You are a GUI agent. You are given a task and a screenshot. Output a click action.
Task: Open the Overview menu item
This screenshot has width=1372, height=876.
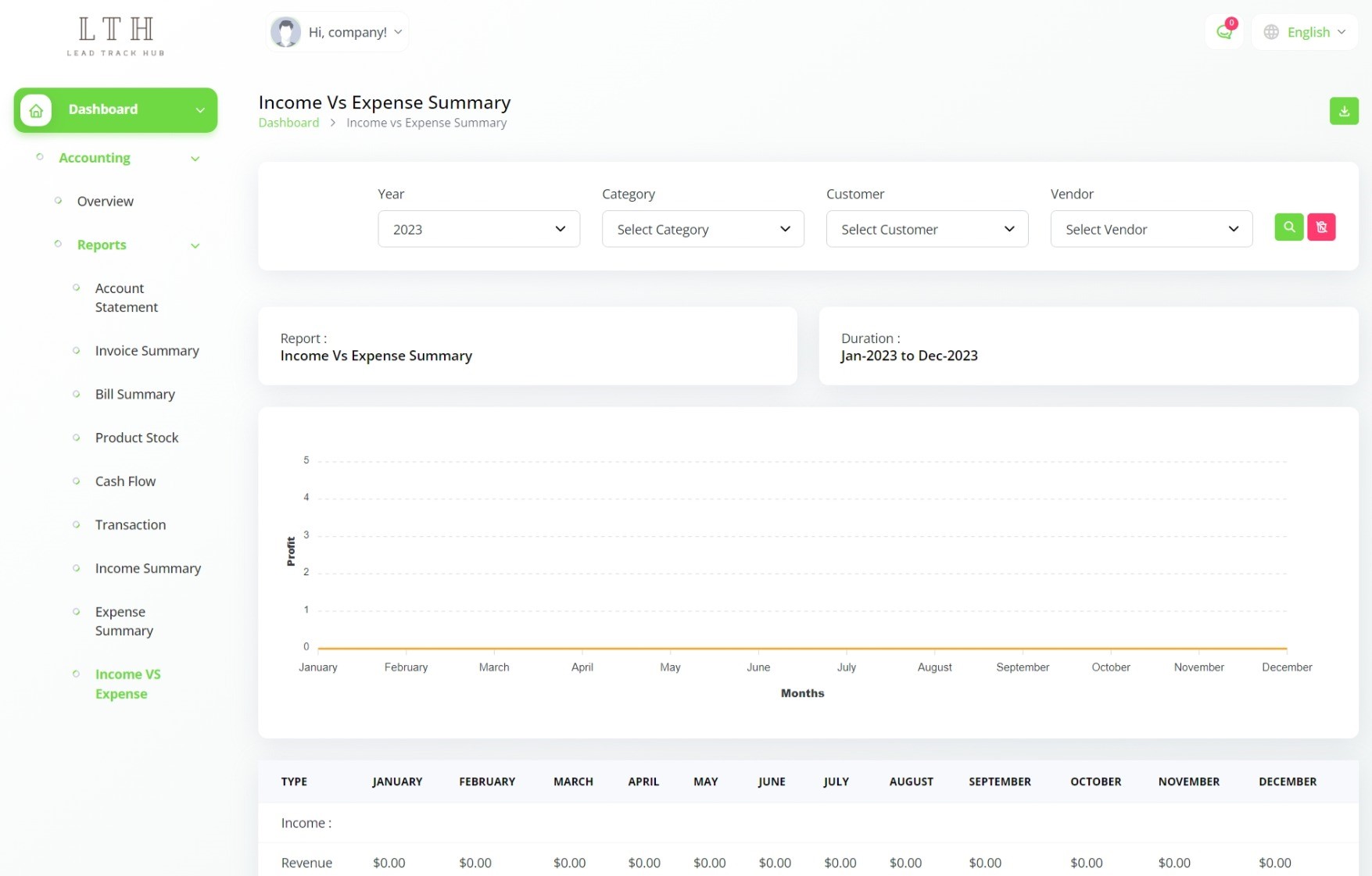106,201
